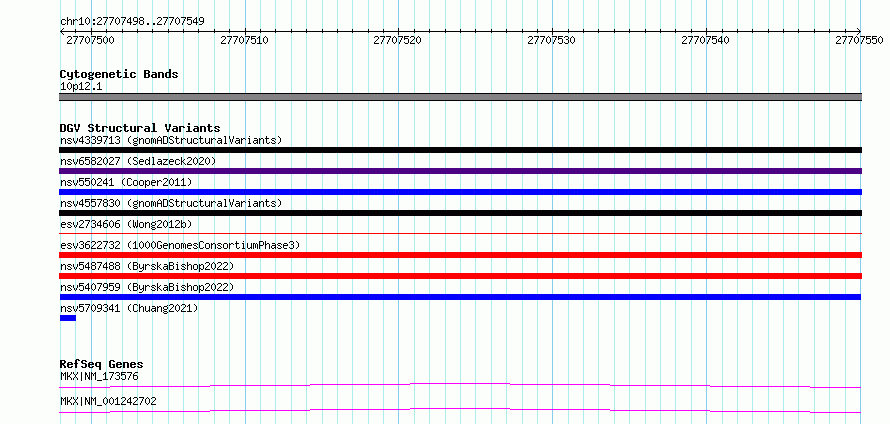The image size is (890, 424).
Task: Click the black bar under nsv4557830
Action: pyautogui.click(x=460, y=213)
